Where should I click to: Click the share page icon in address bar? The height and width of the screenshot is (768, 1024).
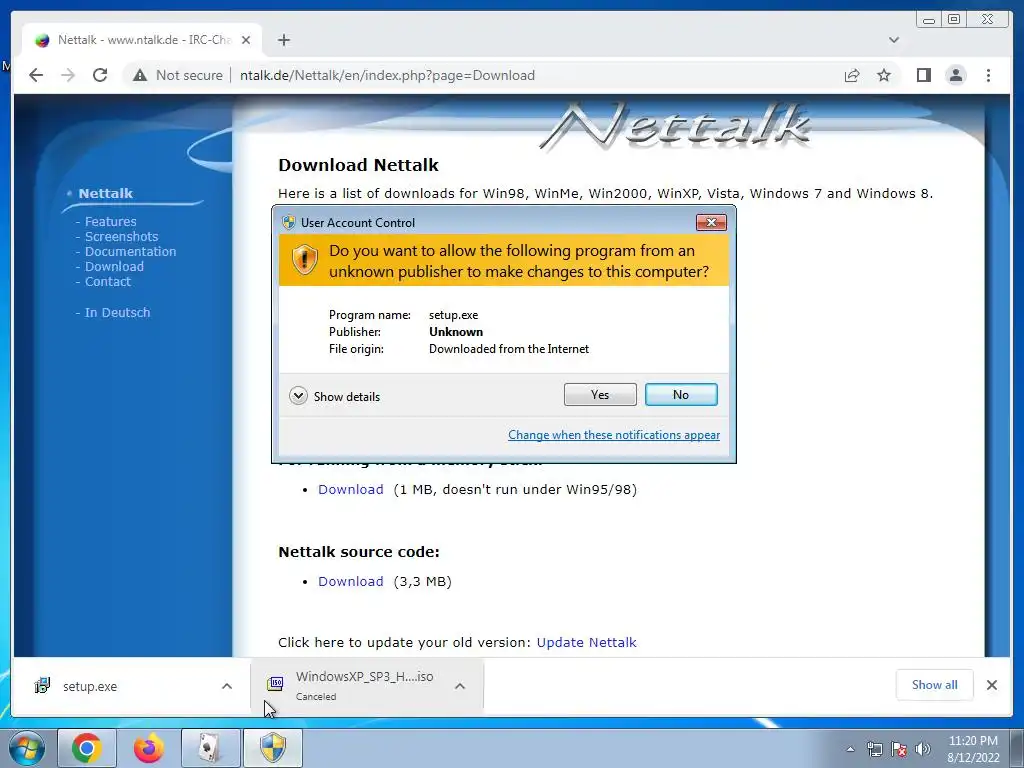click(852, 76)
